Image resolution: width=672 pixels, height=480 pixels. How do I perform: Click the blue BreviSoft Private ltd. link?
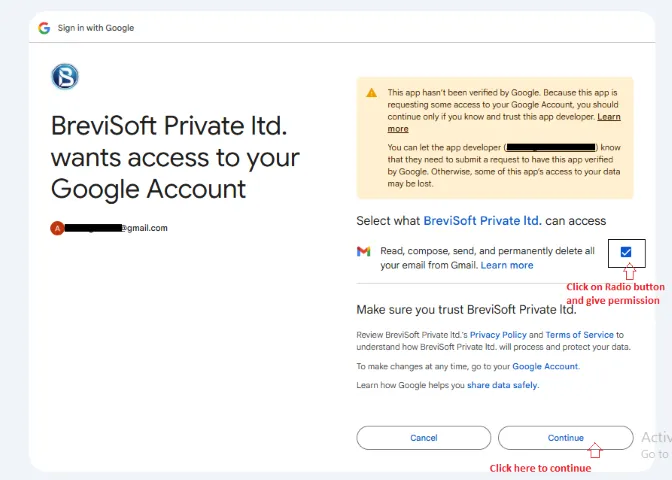(482, 220)
